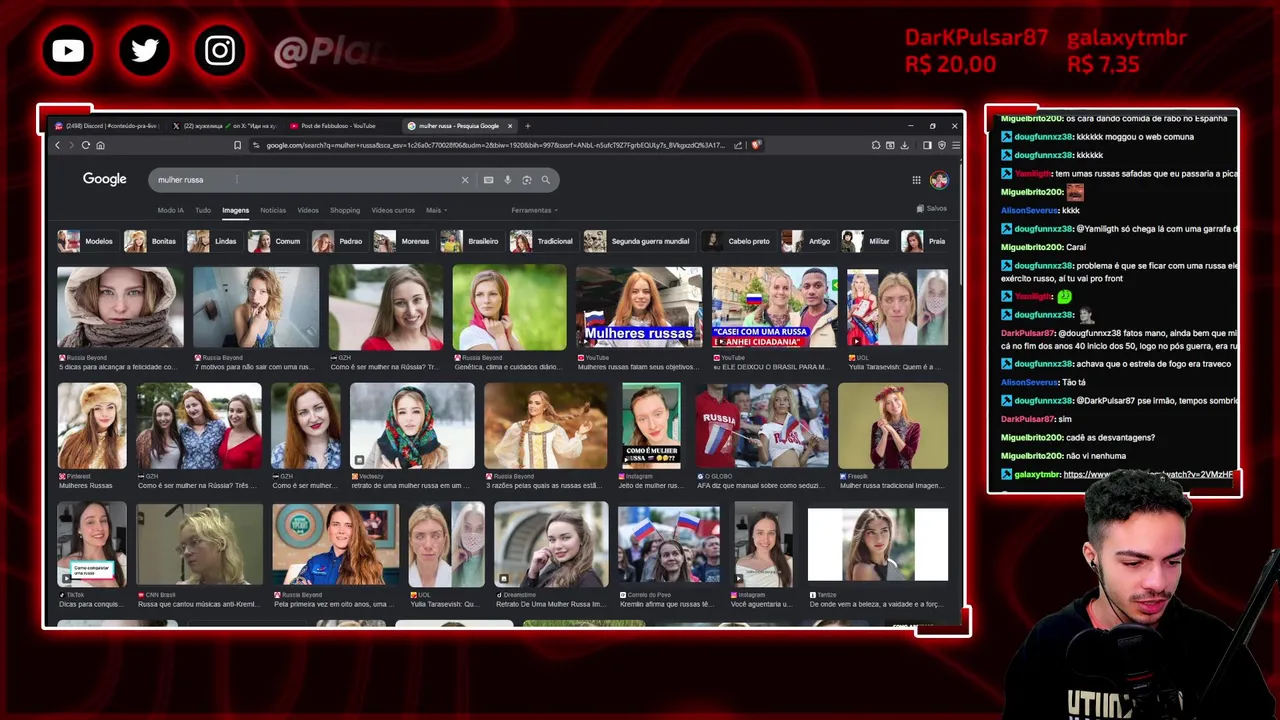Viewport: 1280px width, 720px height.
Task: Select the Modo IA search tab
Action: tap(170, 210)
